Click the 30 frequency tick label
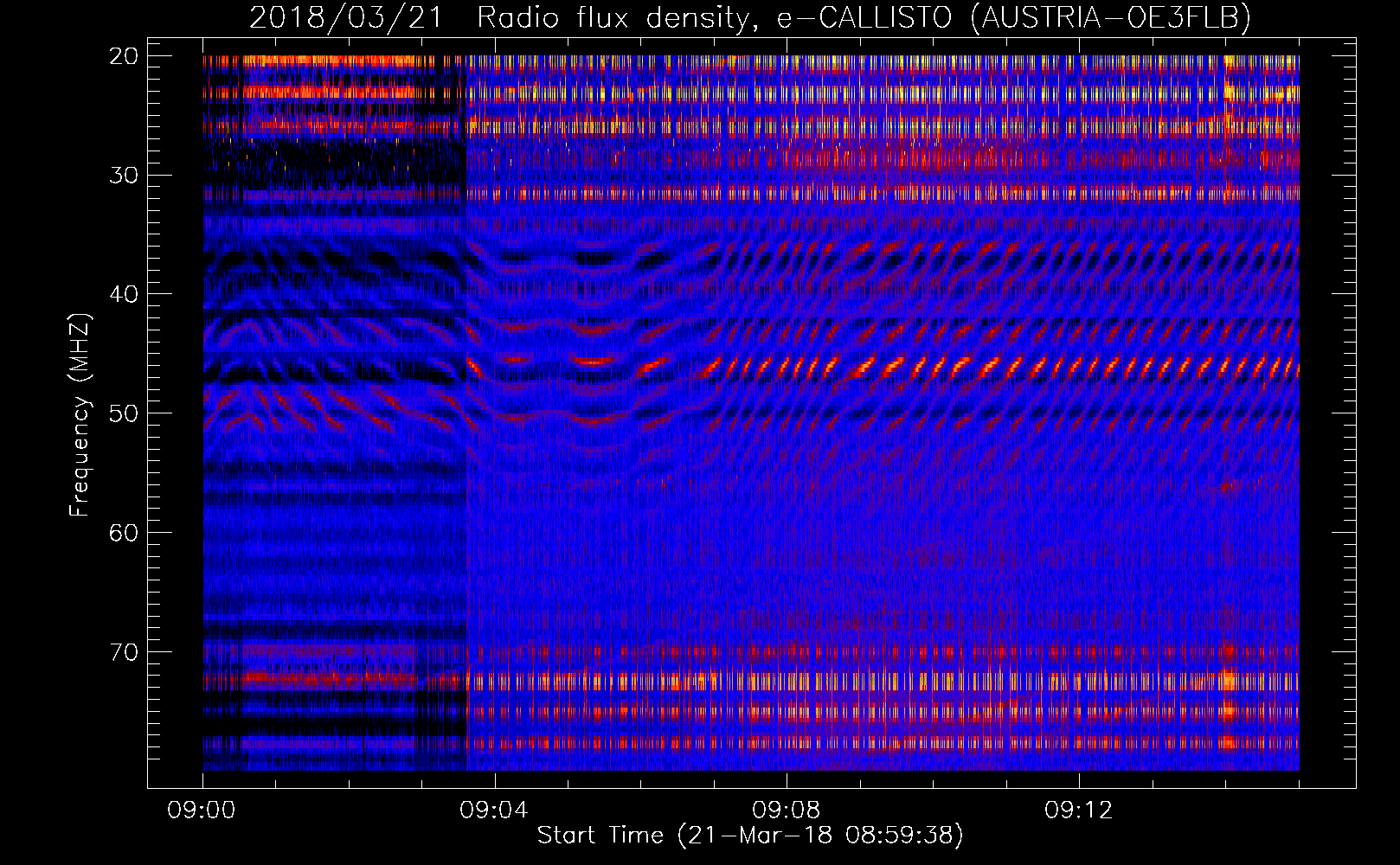The image size is (1400, 865). [125, 176]
